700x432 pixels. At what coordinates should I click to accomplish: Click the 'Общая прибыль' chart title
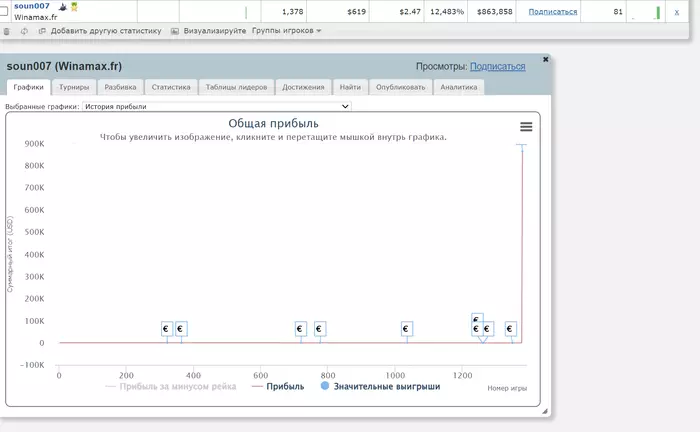[x=273, y=124]
